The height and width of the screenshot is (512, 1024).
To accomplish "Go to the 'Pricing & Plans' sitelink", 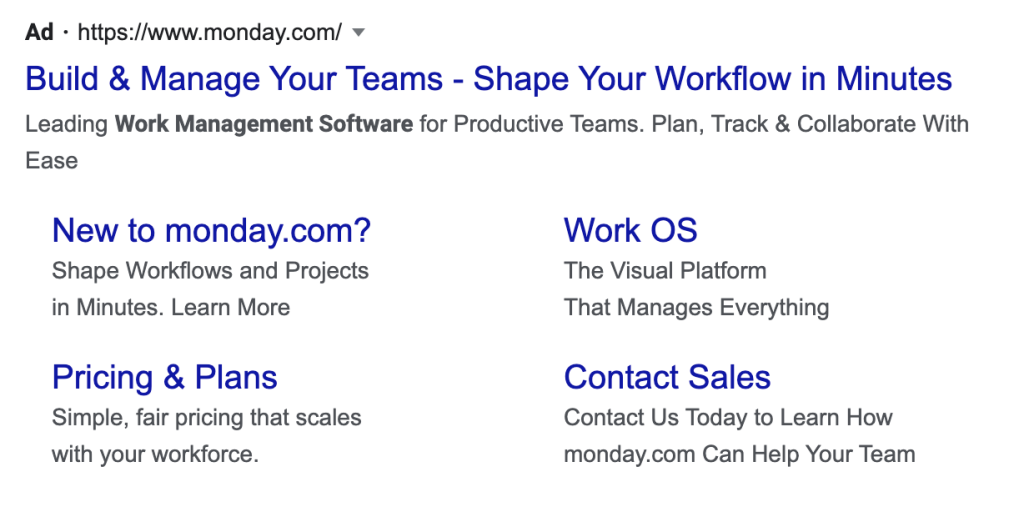I will click(165, 377).
